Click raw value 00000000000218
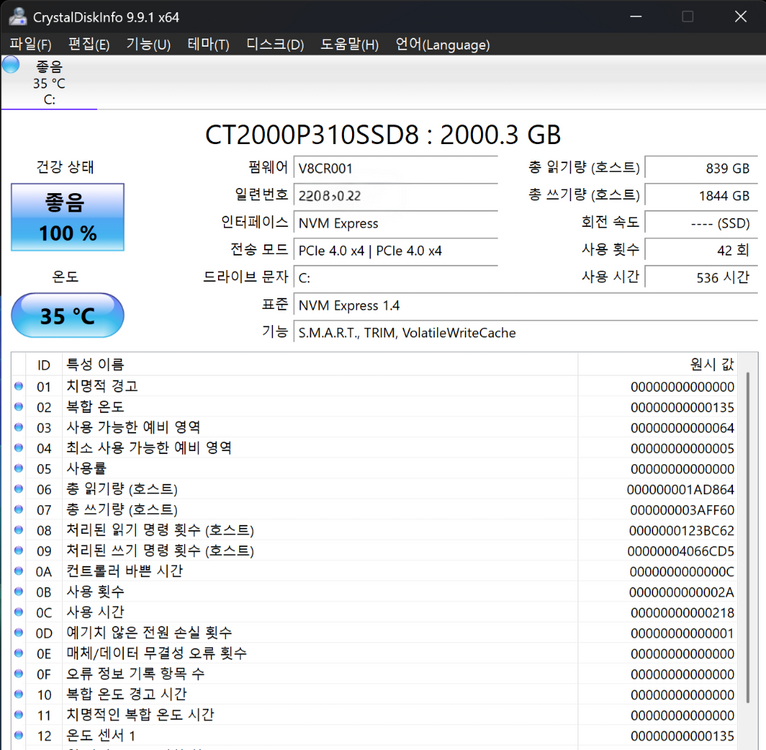 point(682,612)
